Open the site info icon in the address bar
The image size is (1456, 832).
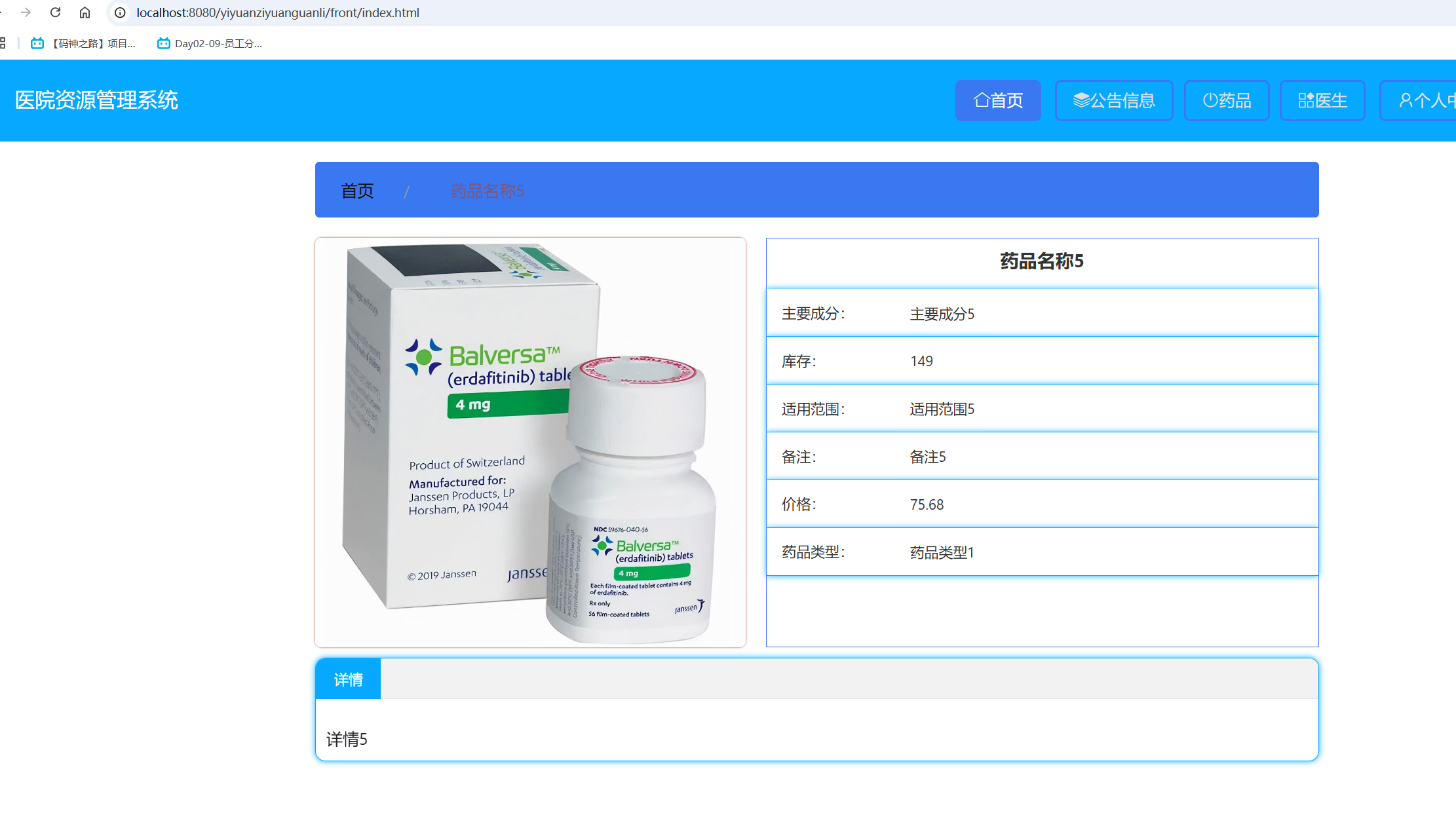119,12
